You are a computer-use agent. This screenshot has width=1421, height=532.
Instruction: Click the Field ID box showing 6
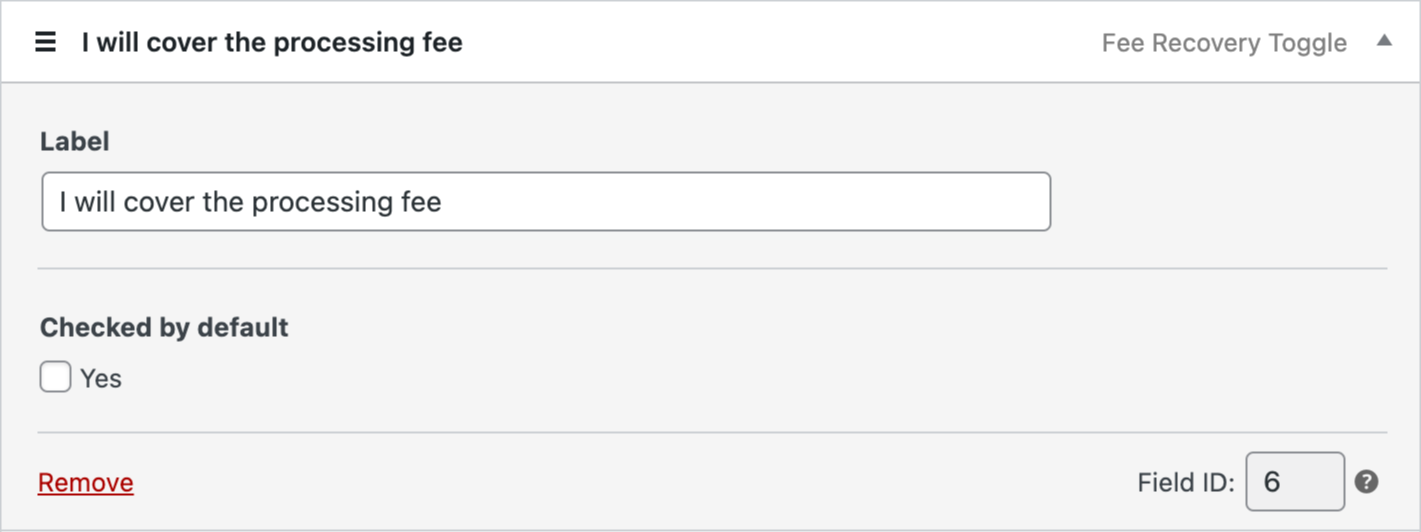tap(1295, 482)
